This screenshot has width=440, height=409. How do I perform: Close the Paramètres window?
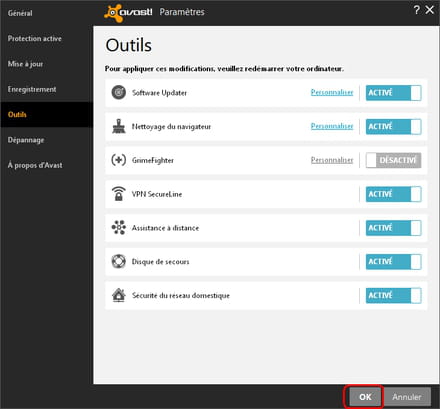[430, 10]
